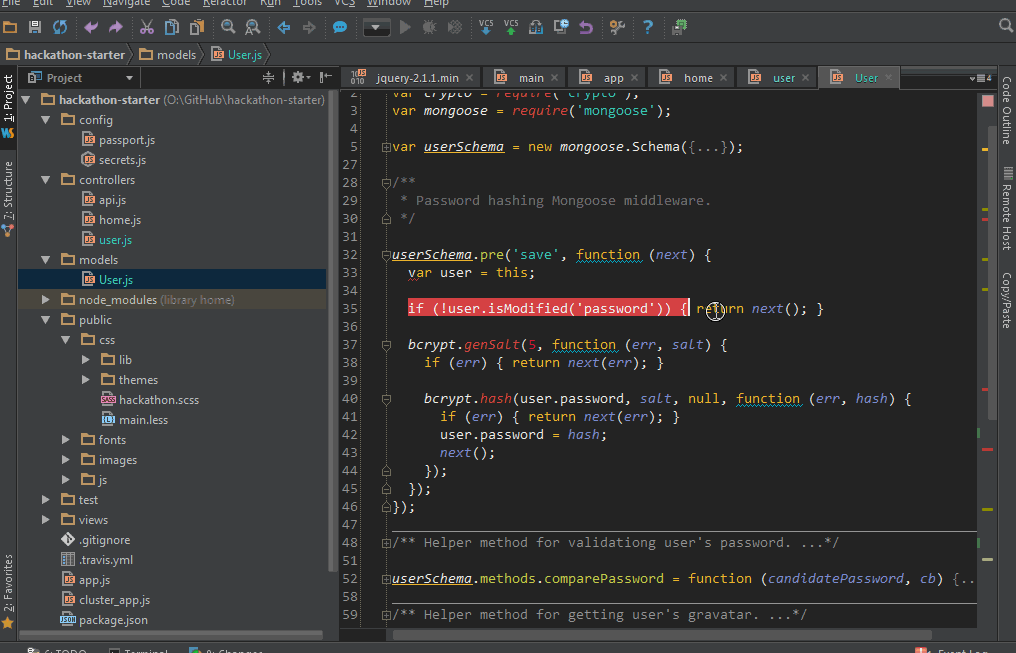The height and width of the screenshot is (653, 1016).
Task: Click the Copy icon in toolbar
Action: tap(172, 27)
